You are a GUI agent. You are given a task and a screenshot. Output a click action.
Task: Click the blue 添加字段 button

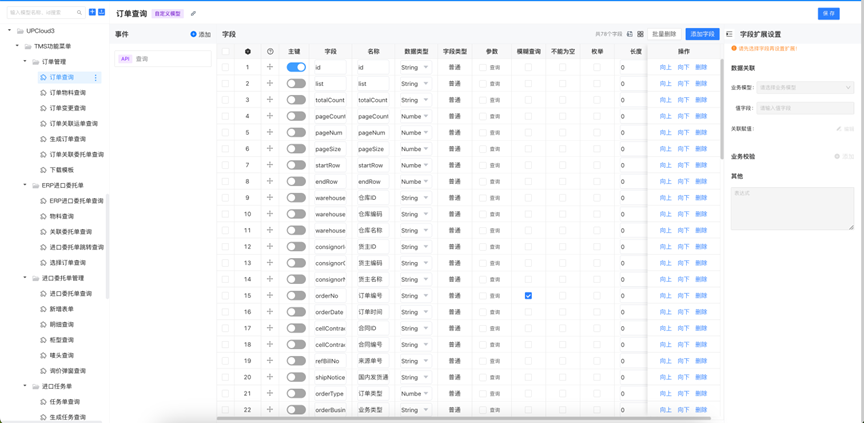pyautogui.click(x=702, y=34)
